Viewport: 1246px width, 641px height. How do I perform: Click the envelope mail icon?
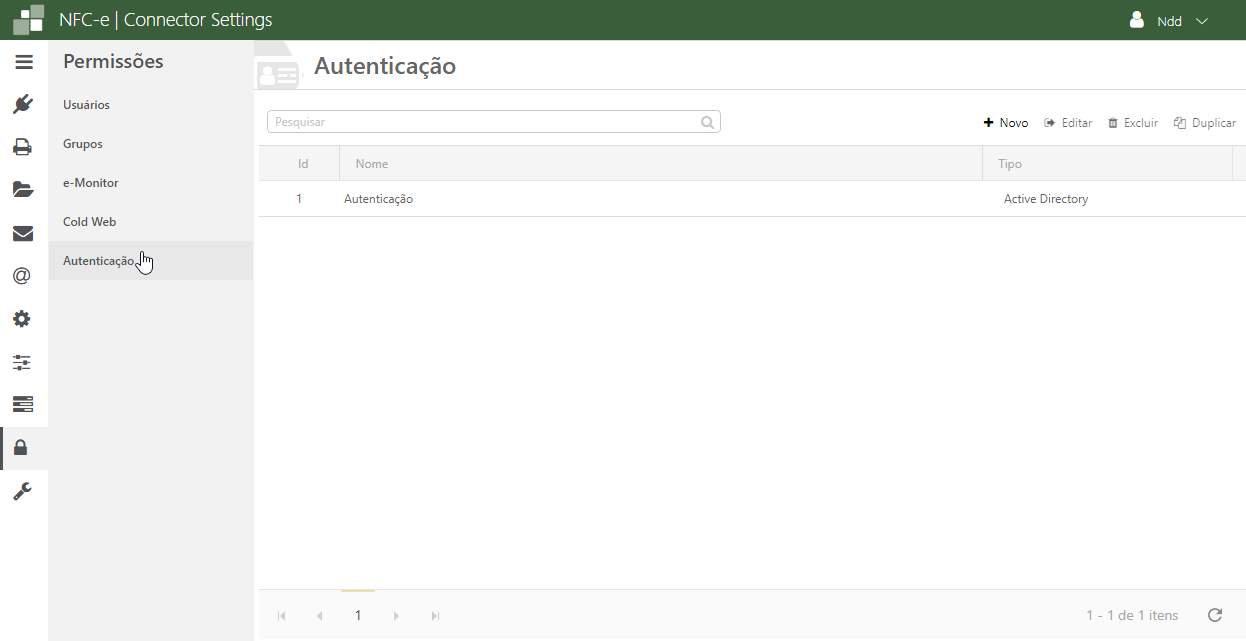tap(23, 233)
